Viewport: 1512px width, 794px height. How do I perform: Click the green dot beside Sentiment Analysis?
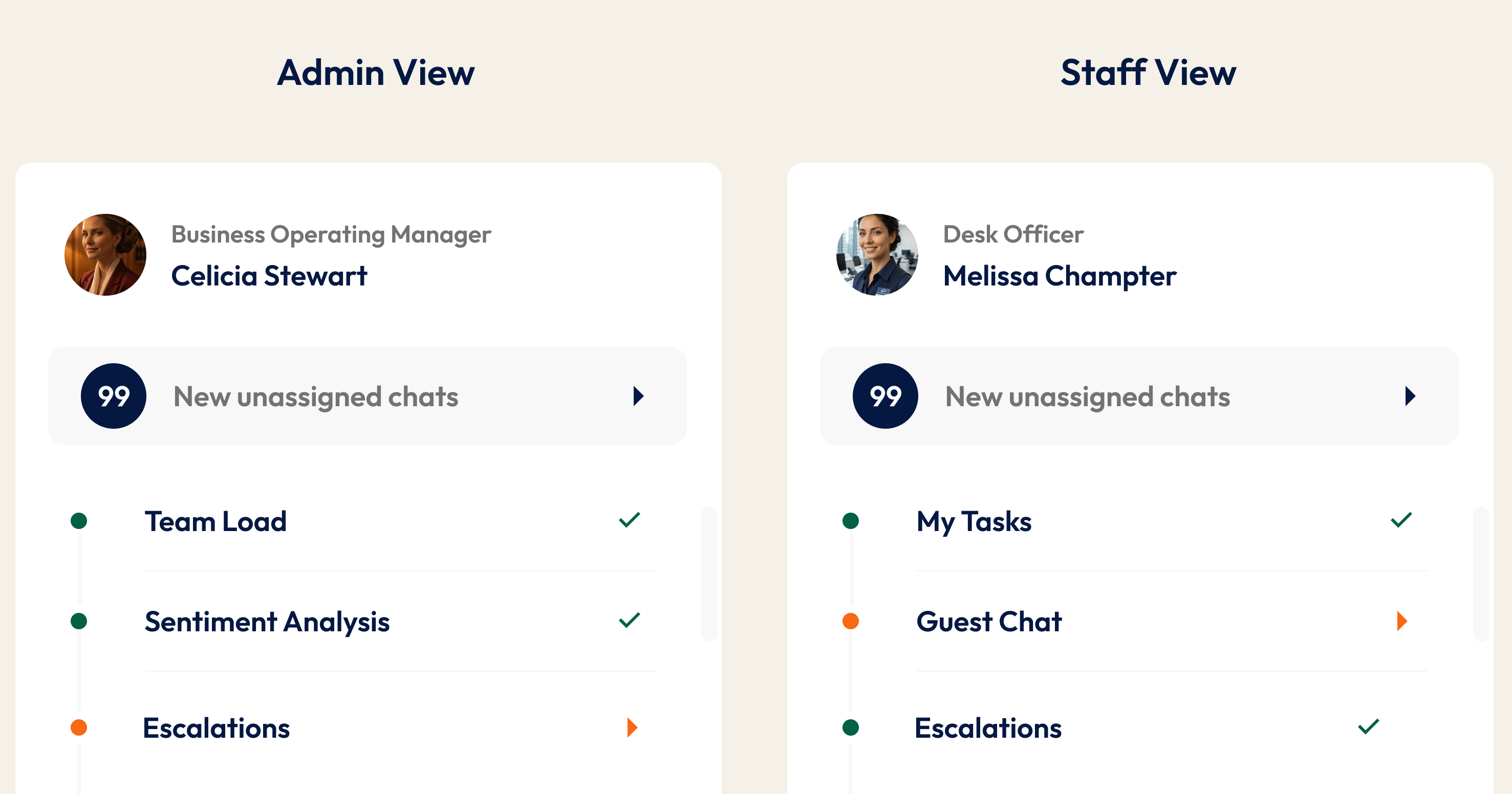79,621
